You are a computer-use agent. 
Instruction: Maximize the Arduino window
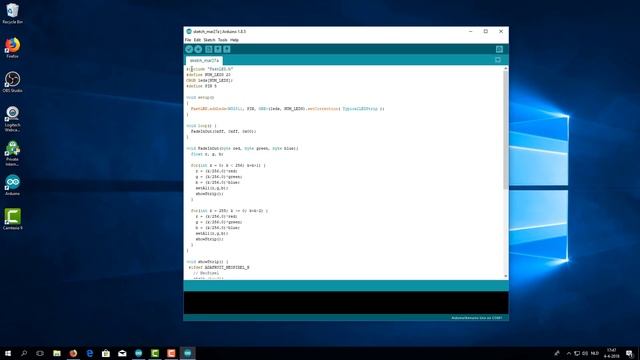click(486, 31)
